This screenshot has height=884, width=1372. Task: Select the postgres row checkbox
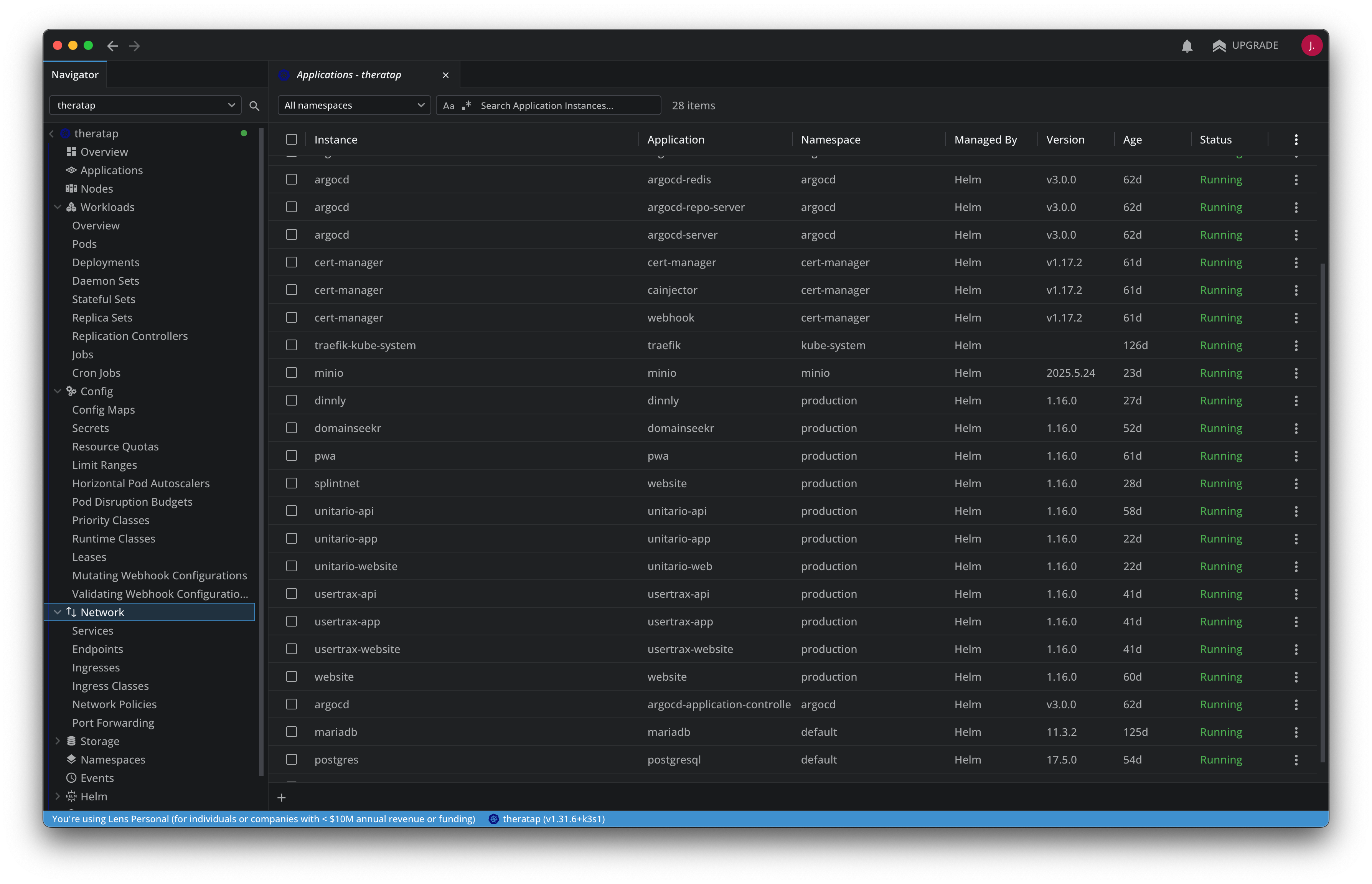pos(292,759)
